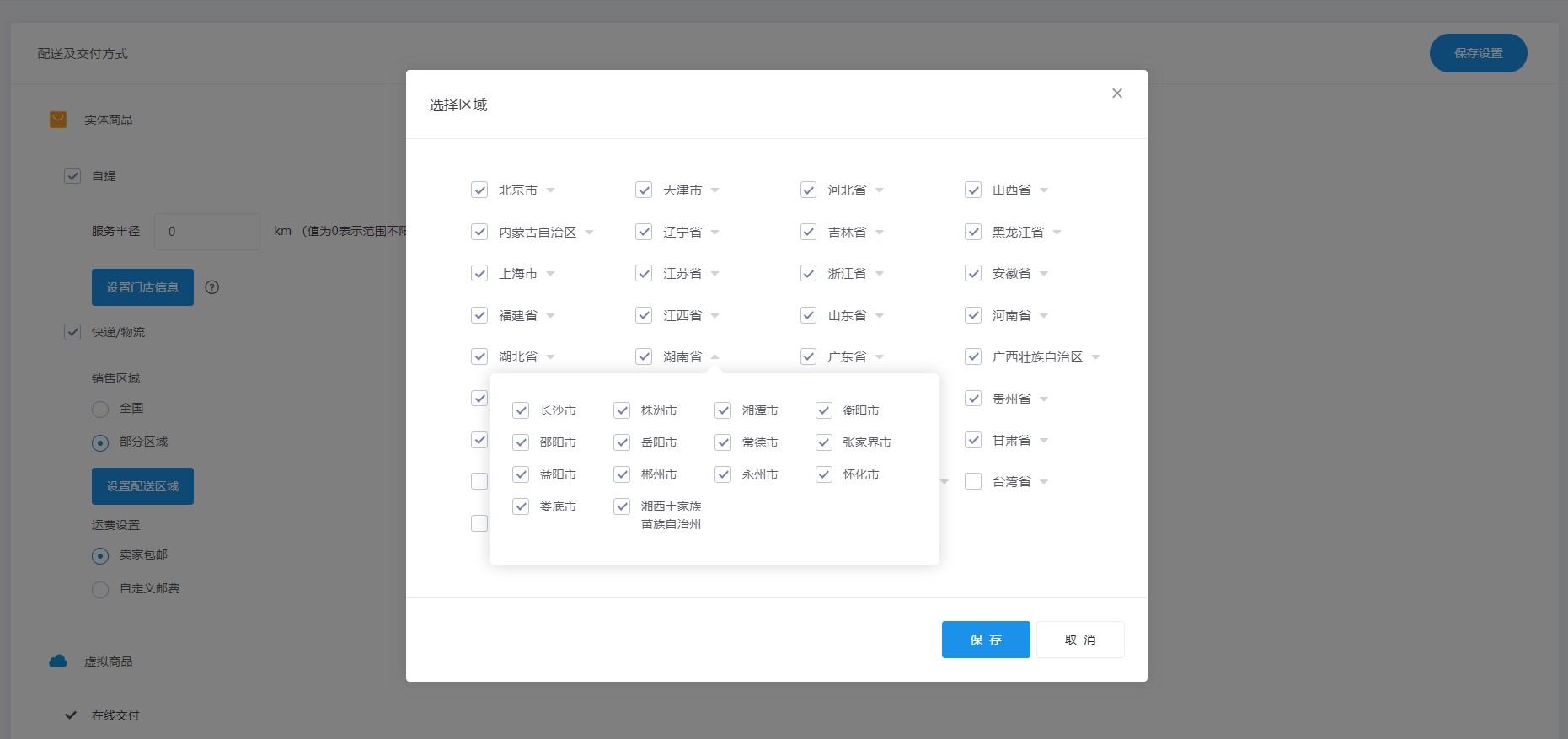This screenshot has height=739, width=1568.
Task: Toggle 浙江省 checkbox
Action: tap(809, 274)
